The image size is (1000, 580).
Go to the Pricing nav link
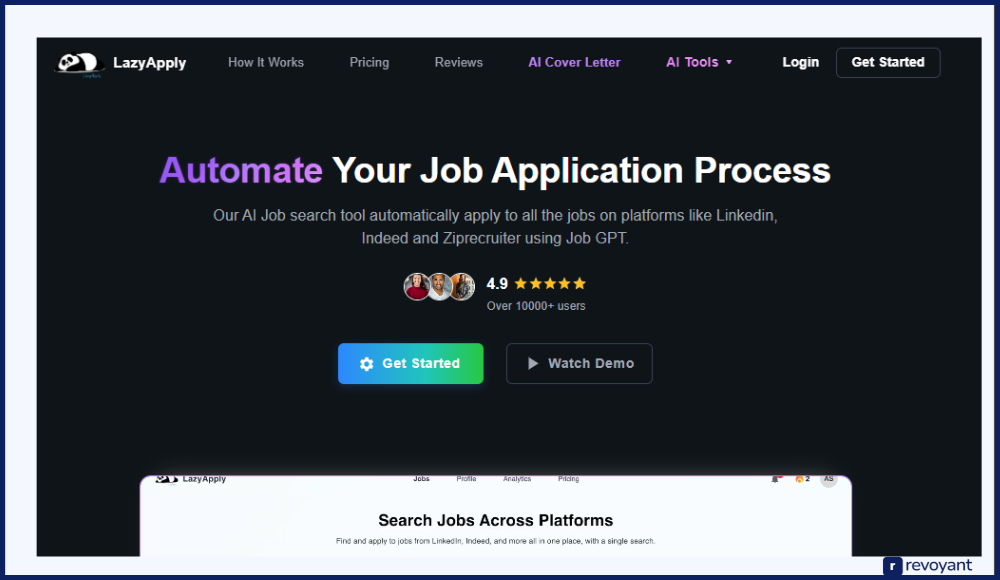tap(369, 62)
